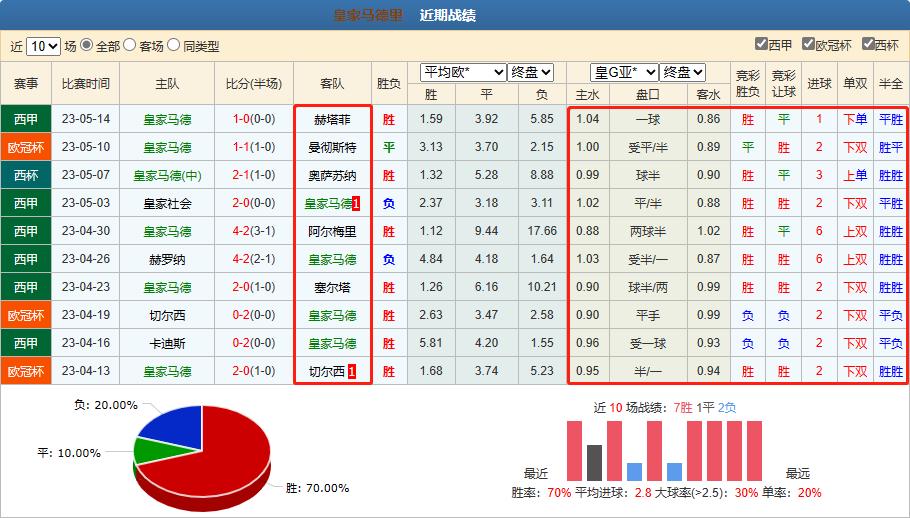Open the 平均欧* odds dropdown
This screenshot has width=910, height=518.
coord(463,73)
